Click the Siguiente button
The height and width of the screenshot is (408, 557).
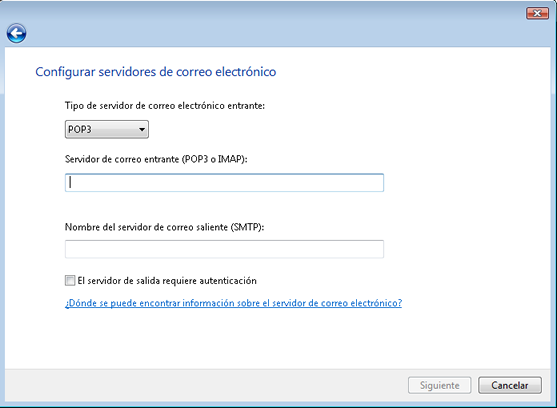pyautogui.click(x=439, y=385)
